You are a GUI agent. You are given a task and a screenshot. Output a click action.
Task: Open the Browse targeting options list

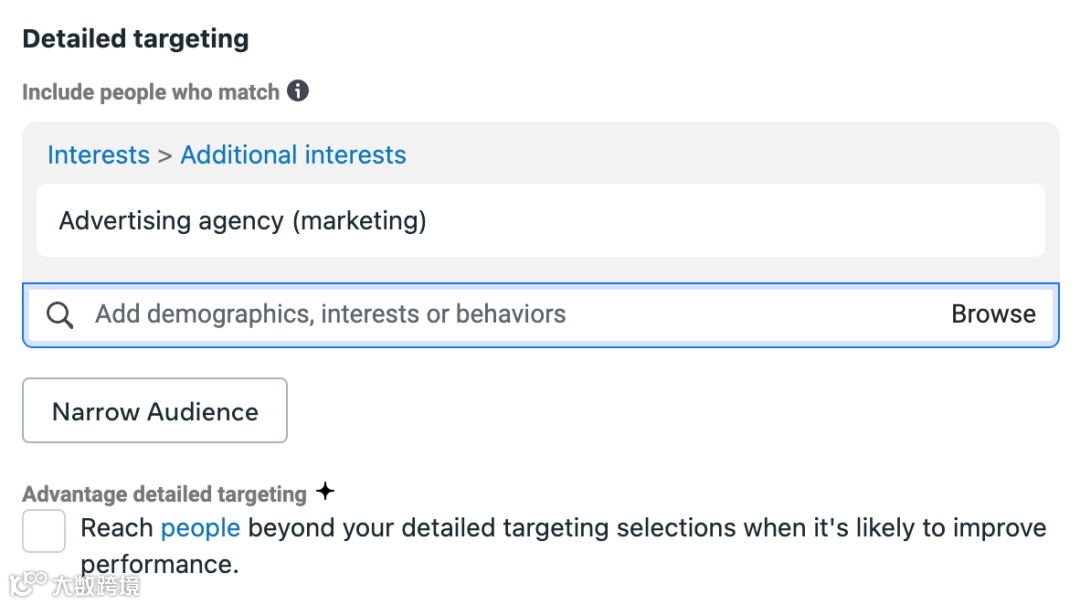click(x=993, y=314)
